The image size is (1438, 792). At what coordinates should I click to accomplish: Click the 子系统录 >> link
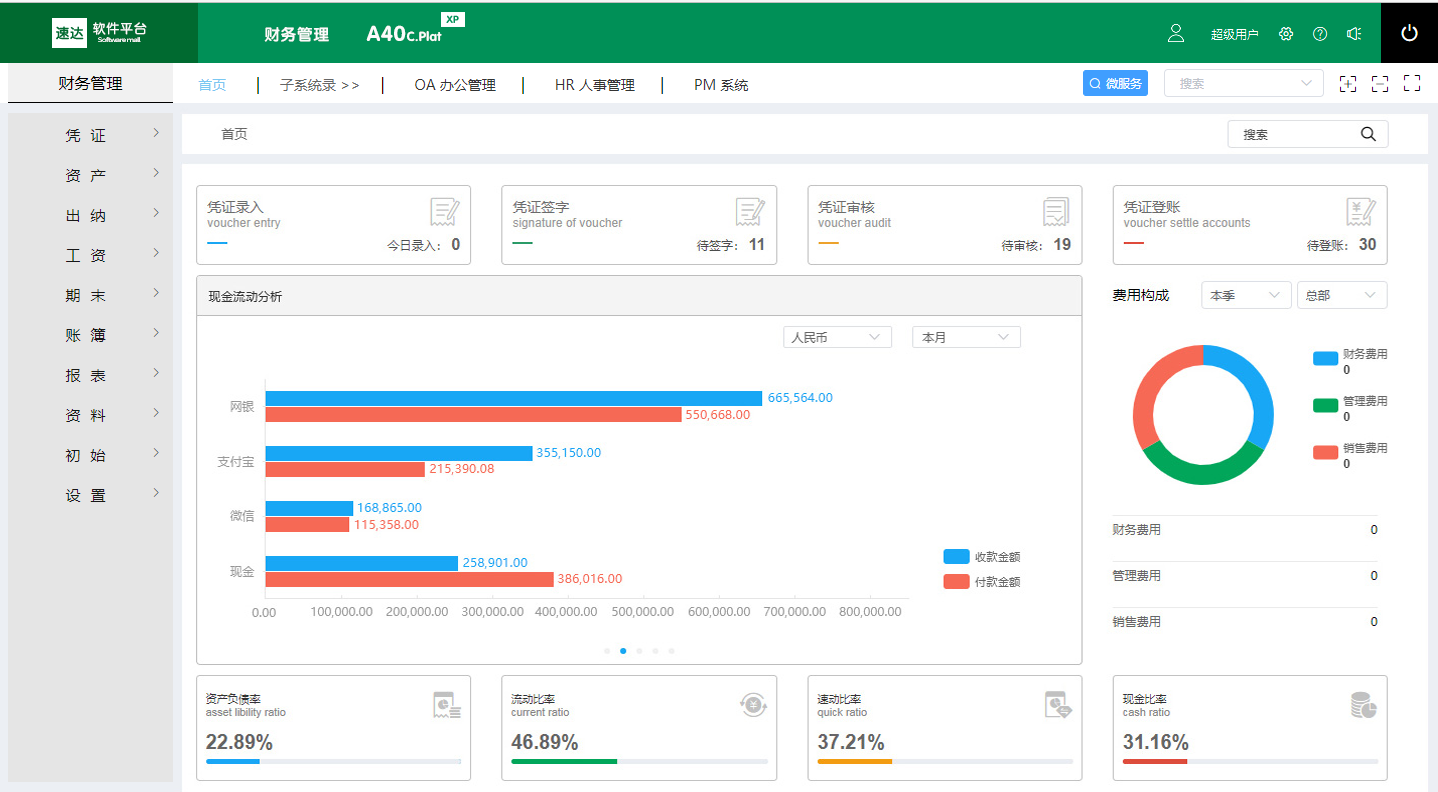pos(319,85)
